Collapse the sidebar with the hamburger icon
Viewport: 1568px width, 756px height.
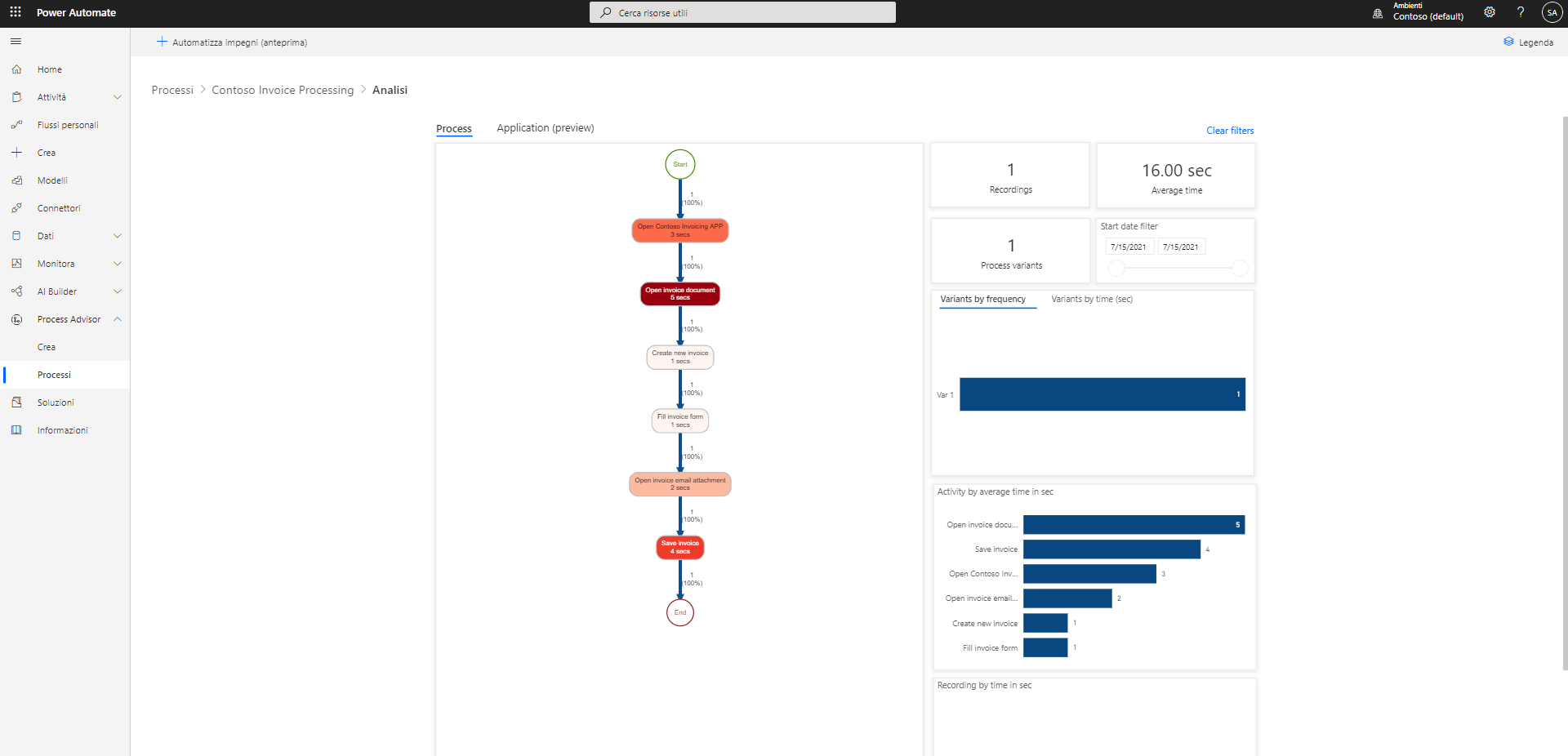pos(16,41)
